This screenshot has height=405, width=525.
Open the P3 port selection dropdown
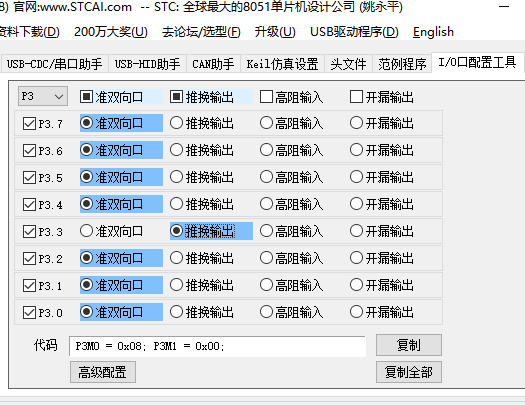click(43, 96)
